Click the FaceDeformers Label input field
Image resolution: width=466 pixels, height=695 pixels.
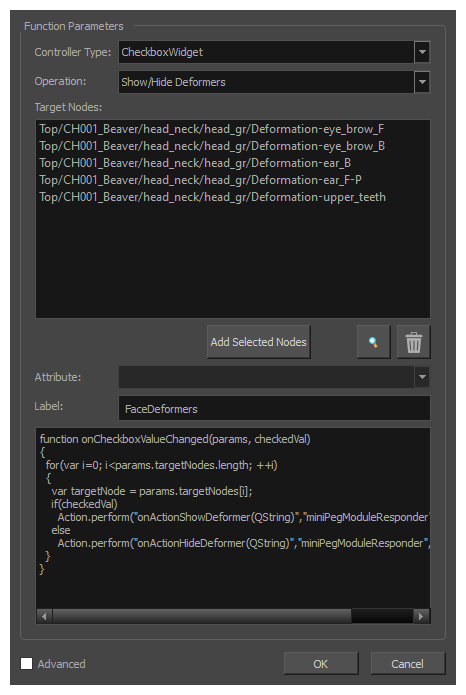coord(274,408)
